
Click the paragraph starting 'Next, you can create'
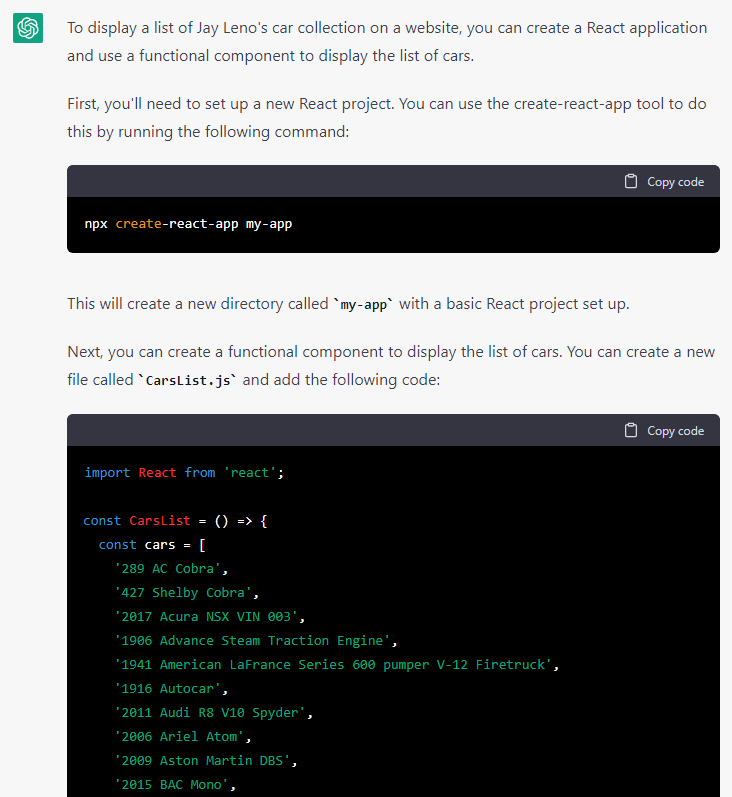point(391,365)
